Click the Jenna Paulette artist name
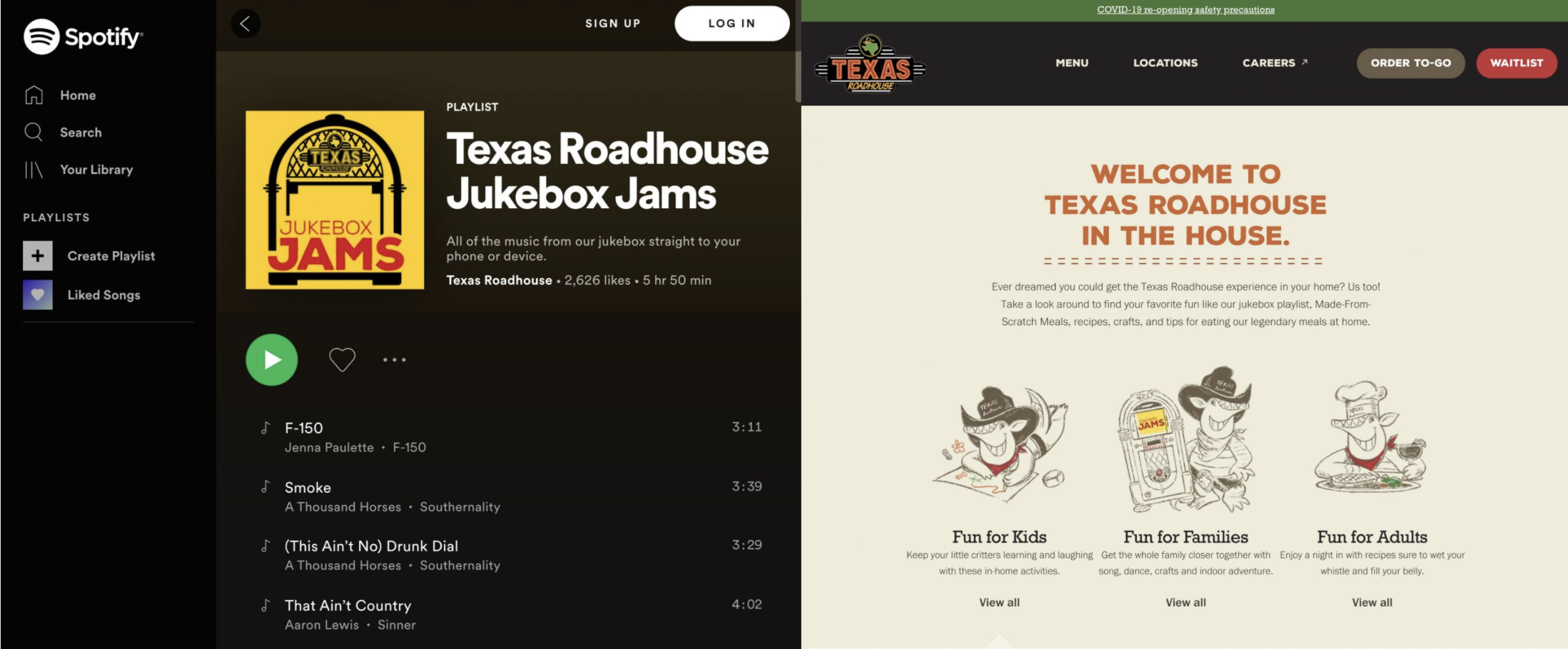Viewport: 1568px width, 649px height. click(329, 447)
